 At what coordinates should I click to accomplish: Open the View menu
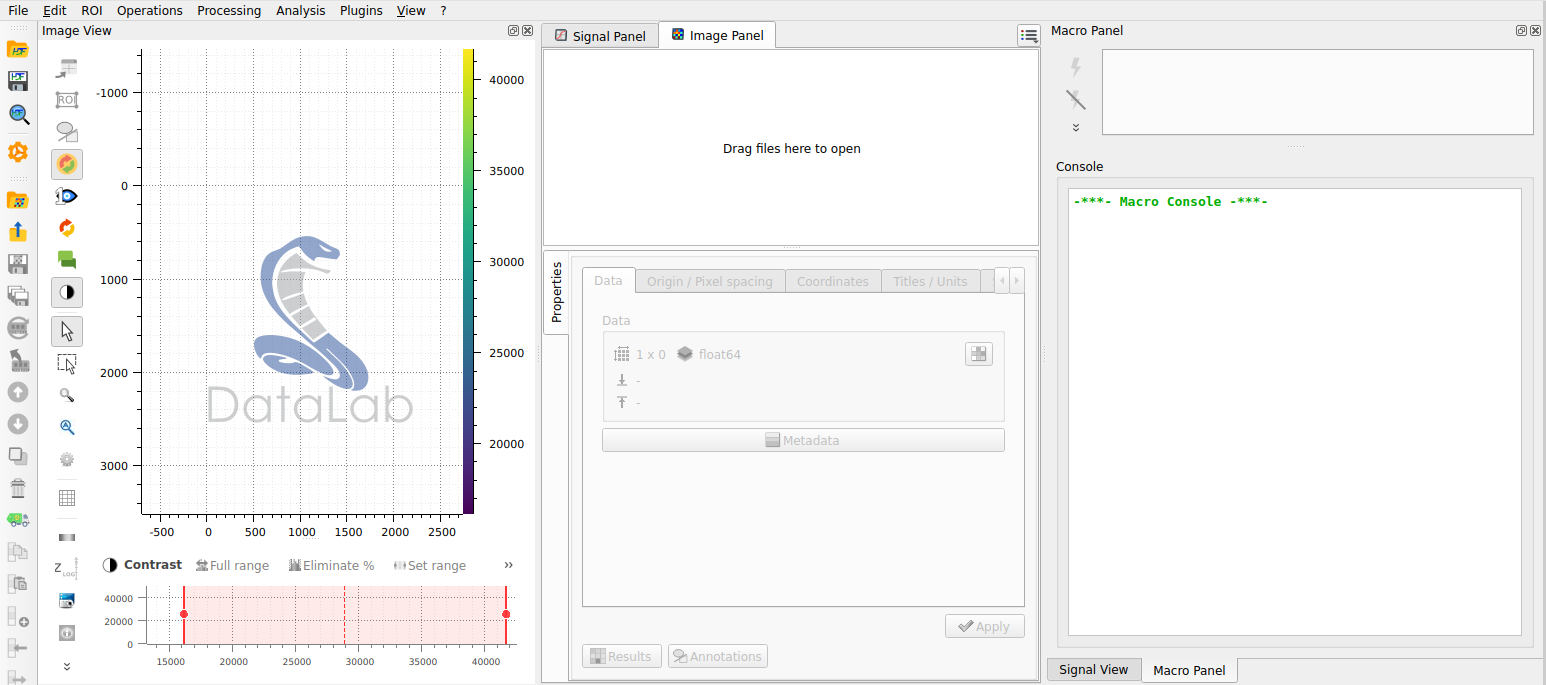coord(411,10)
